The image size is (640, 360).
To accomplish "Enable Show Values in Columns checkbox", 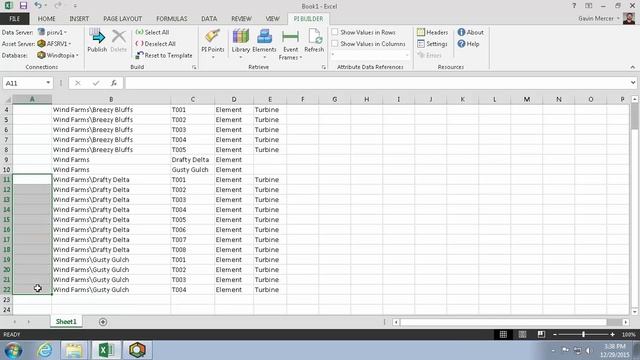I will (335, 43).
